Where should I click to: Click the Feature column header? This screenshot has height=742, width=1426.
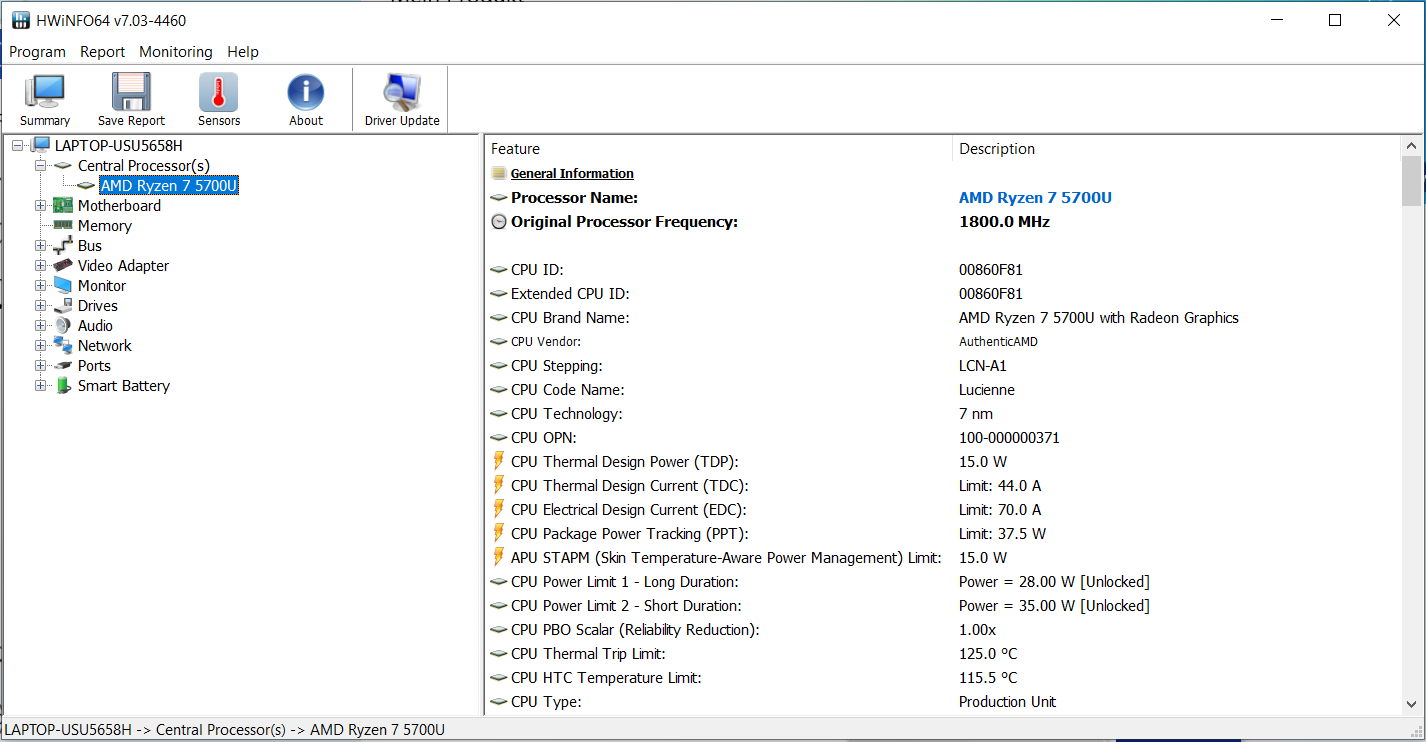point(516,149)
